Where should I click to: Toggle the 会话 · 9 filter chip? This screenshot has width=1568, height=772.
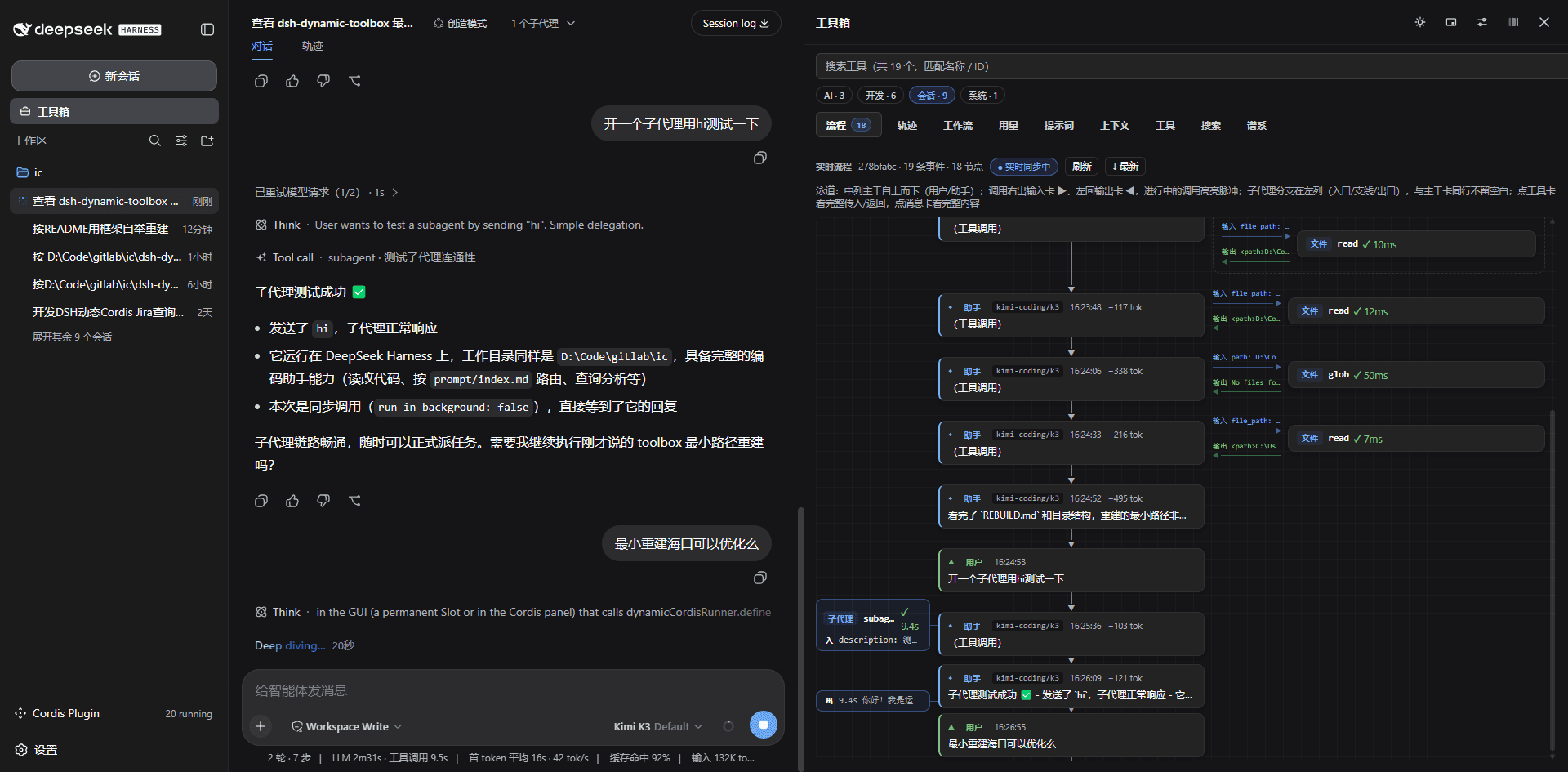coord(932,96)
